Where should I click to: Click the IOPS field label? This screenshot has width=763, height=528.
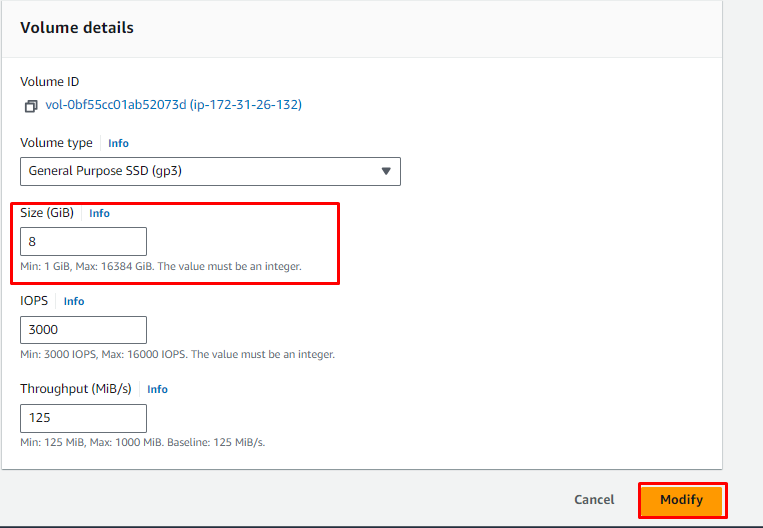coord(34,301)
